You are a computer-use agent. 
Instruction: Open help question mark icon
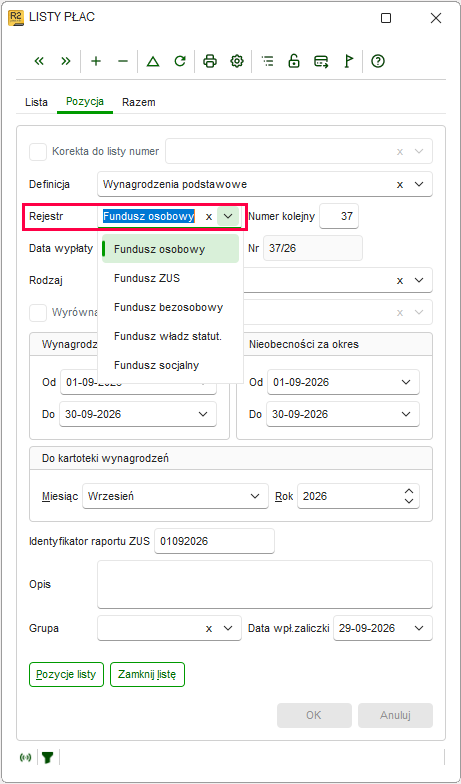378,61
